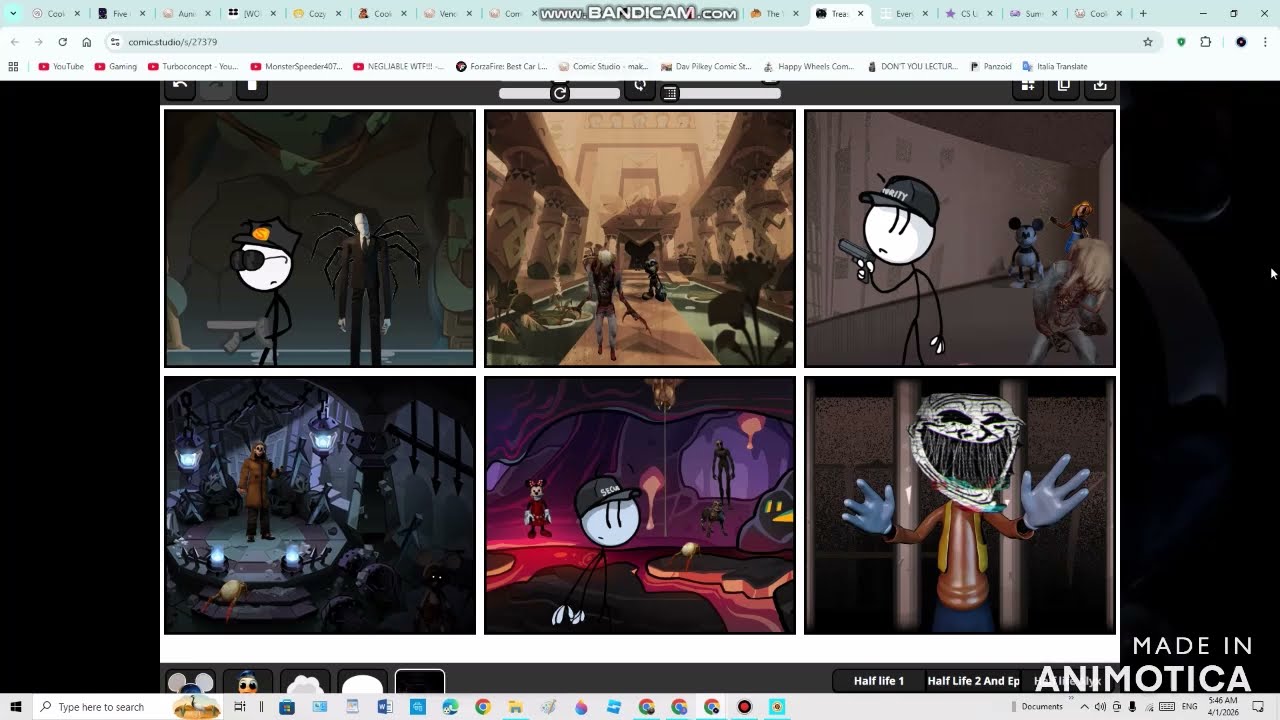
Task: Pick the sunglasses character thumbnail
Action: (x=248, y=682)
